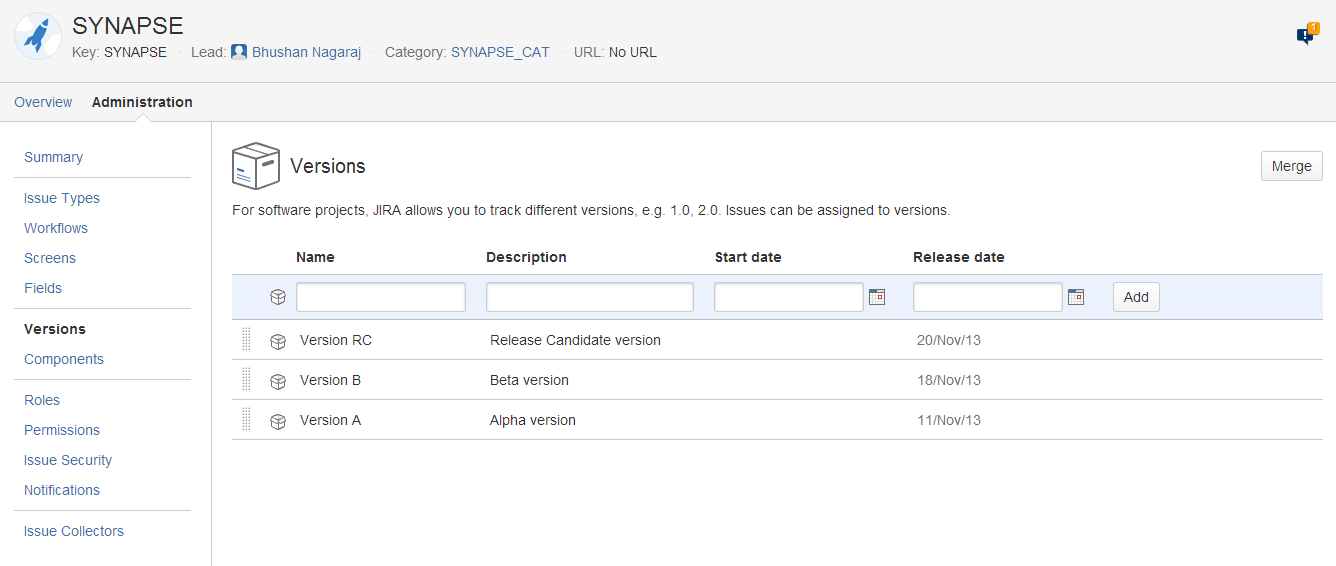The width and height of the screenshot is (1336, 566).
Task: Go to Workflows in the sidebar
Action: [x=56, y=228]
